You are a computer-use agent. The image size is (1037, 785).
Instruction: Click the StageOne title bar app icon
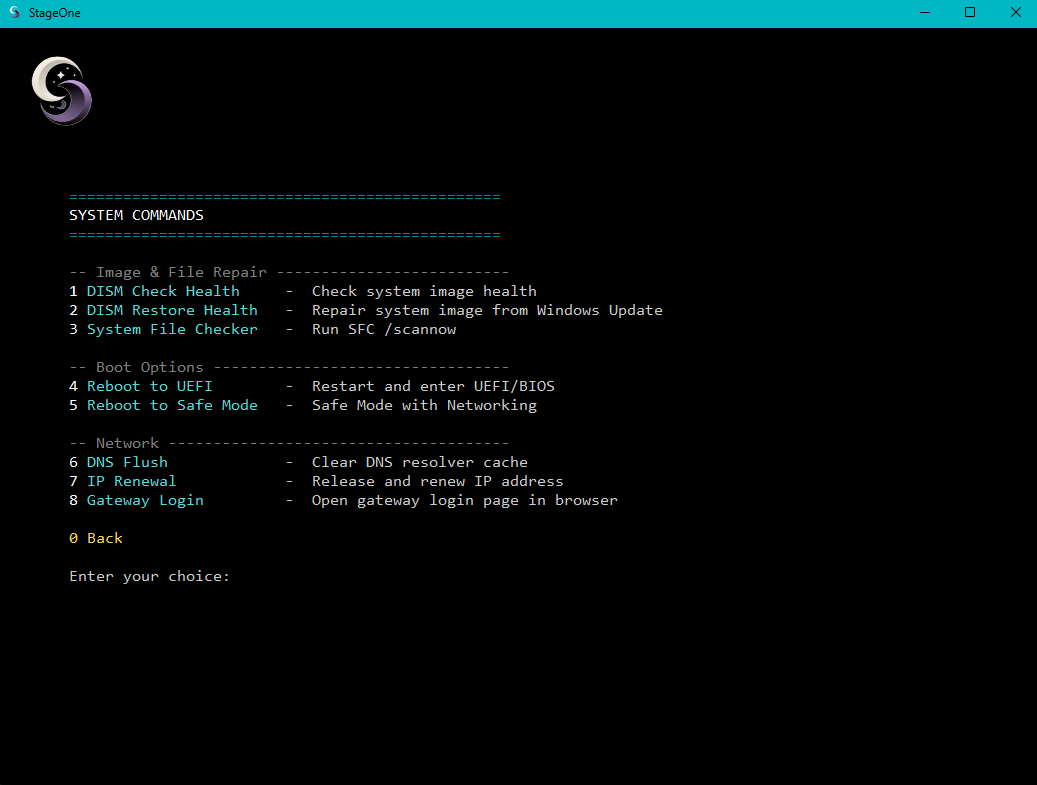15,13
